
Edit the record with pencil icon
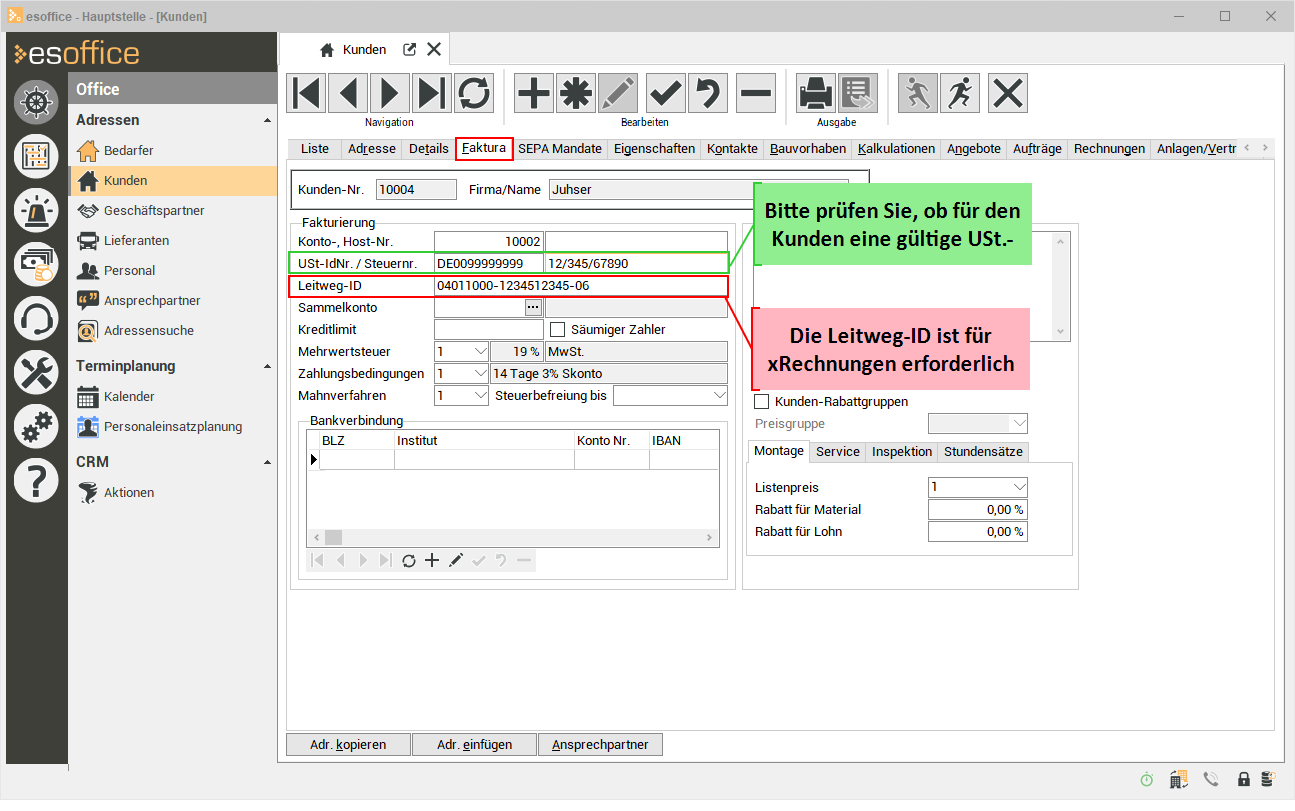(x=618, y=93)
